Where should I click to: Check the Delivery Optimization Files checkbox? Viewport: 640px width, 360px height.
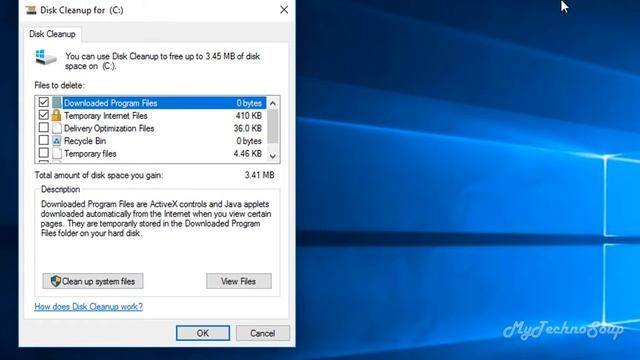coord(44,128)
